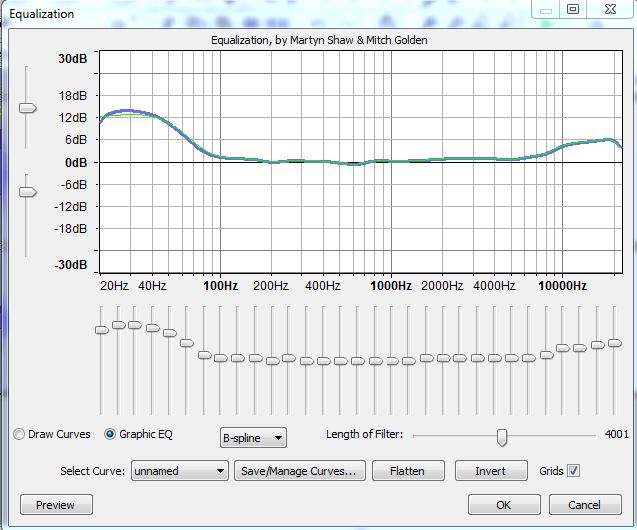The height and width of the screenshot is (530, 637).
Task: Click the lower dB range vertical slider handle
Action: point(28,192)
